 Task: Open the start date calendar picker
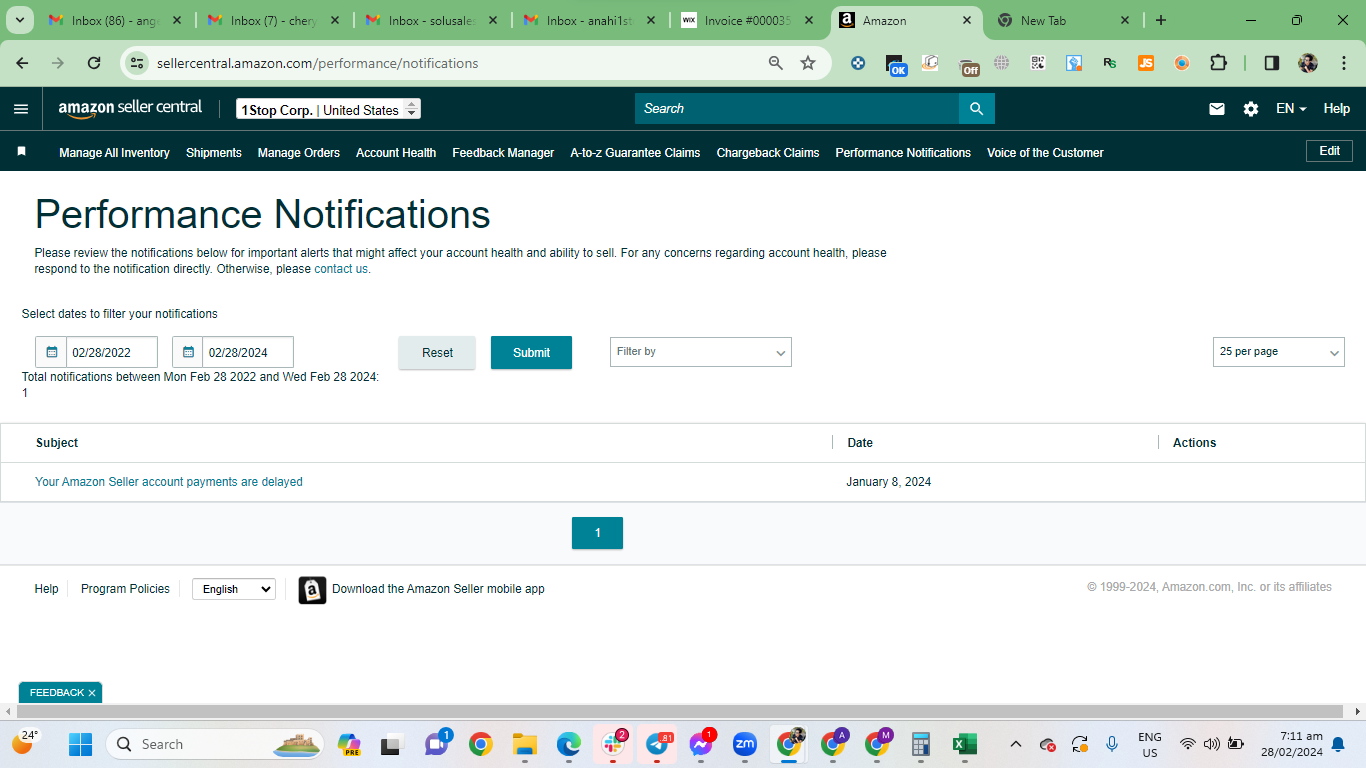51,352
